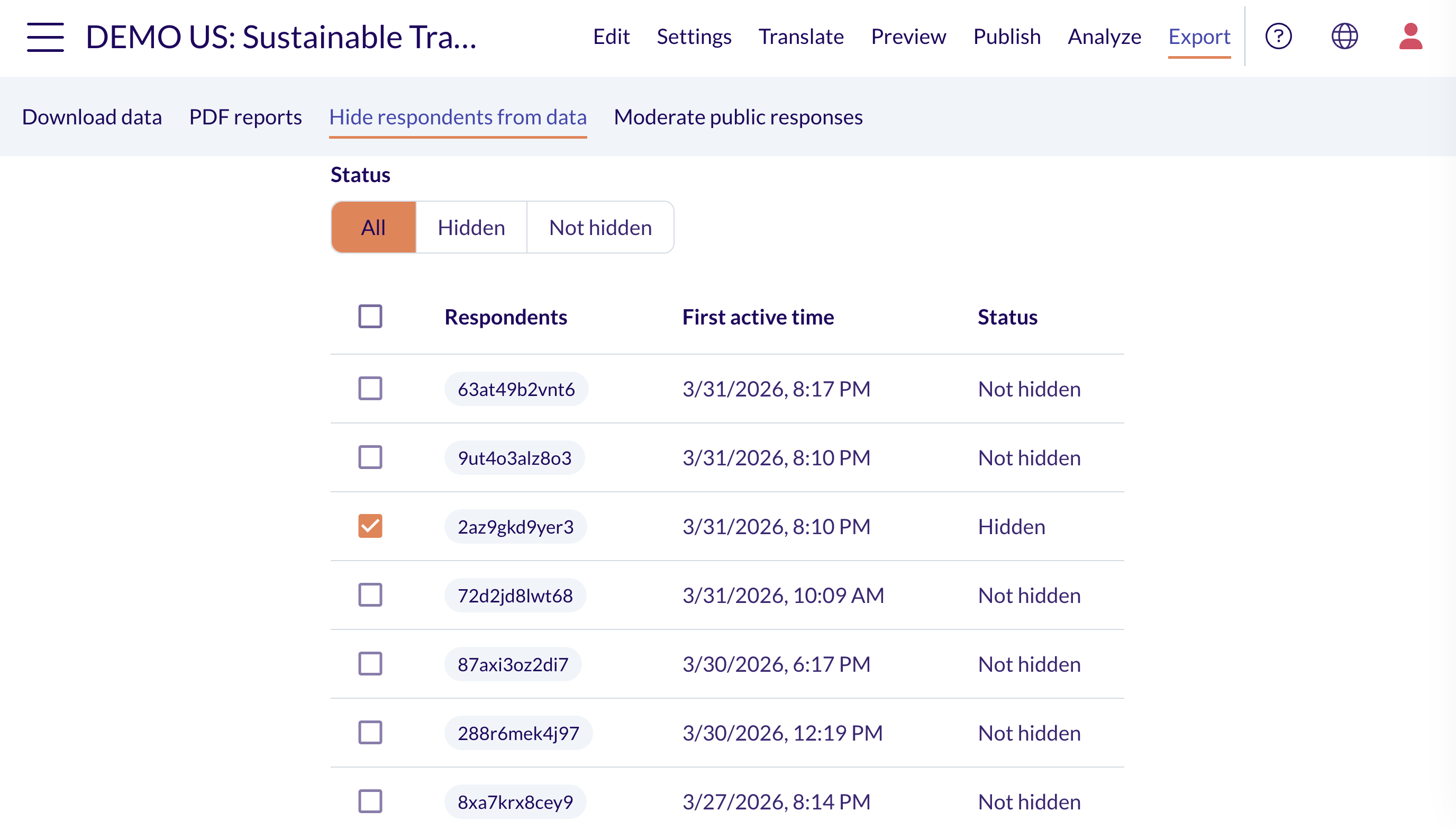The image size is (1456, 829).
Task: Click the Status column header
Action: click(1007, 317)
